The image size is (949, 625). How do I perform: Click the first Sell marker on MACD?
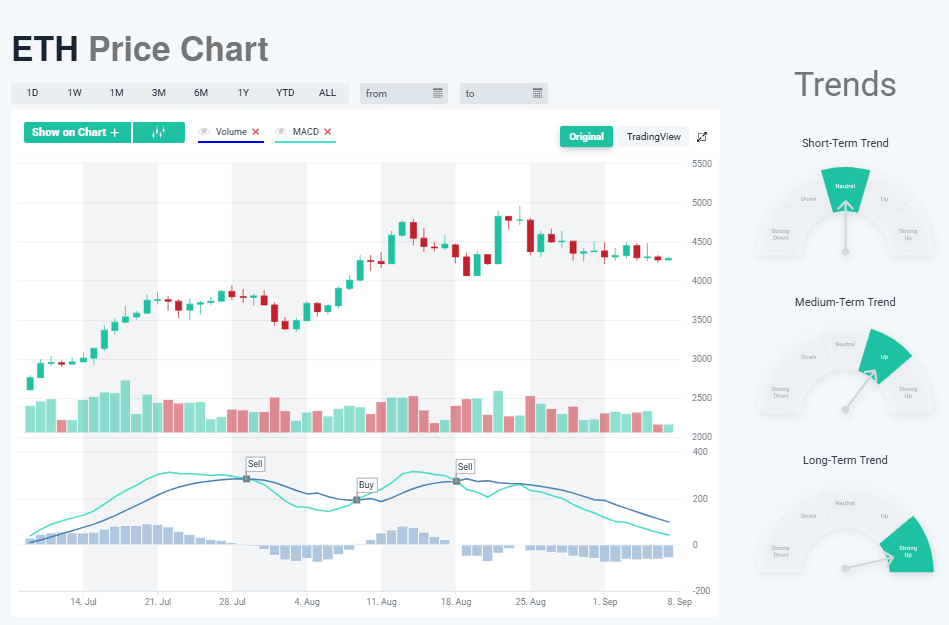point(255,464)
